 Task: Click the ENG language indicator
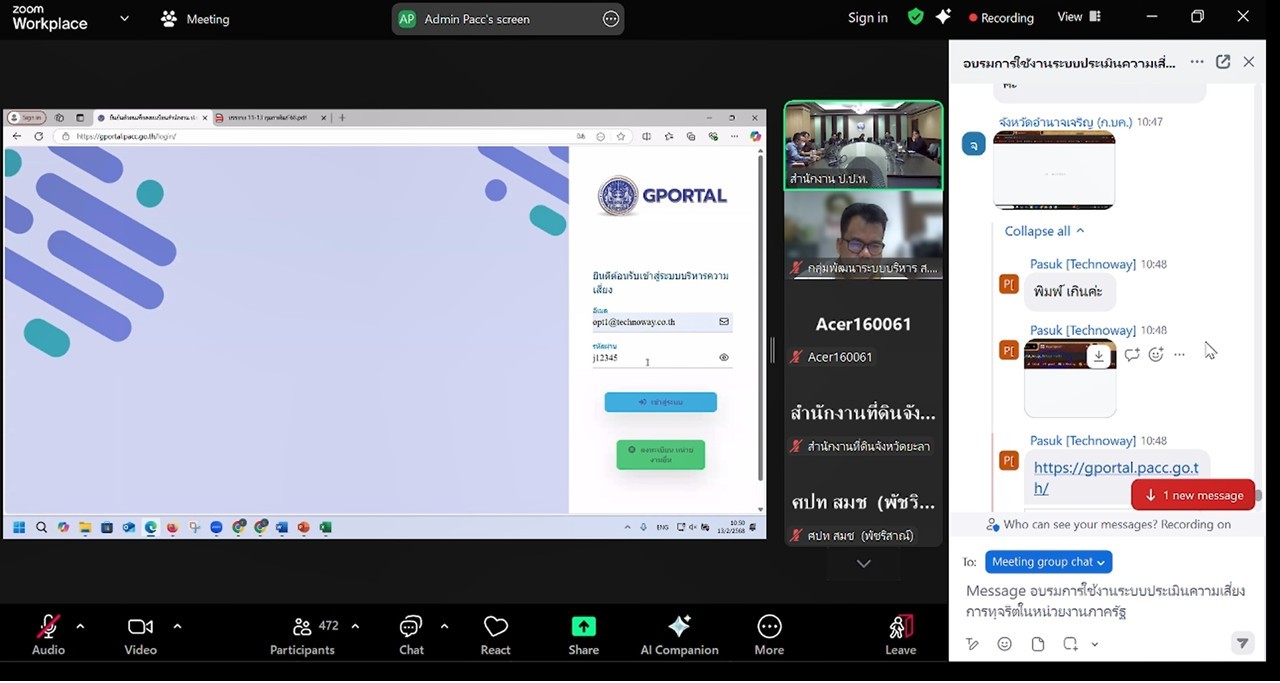pyautogui.click(x=662, y=527)
